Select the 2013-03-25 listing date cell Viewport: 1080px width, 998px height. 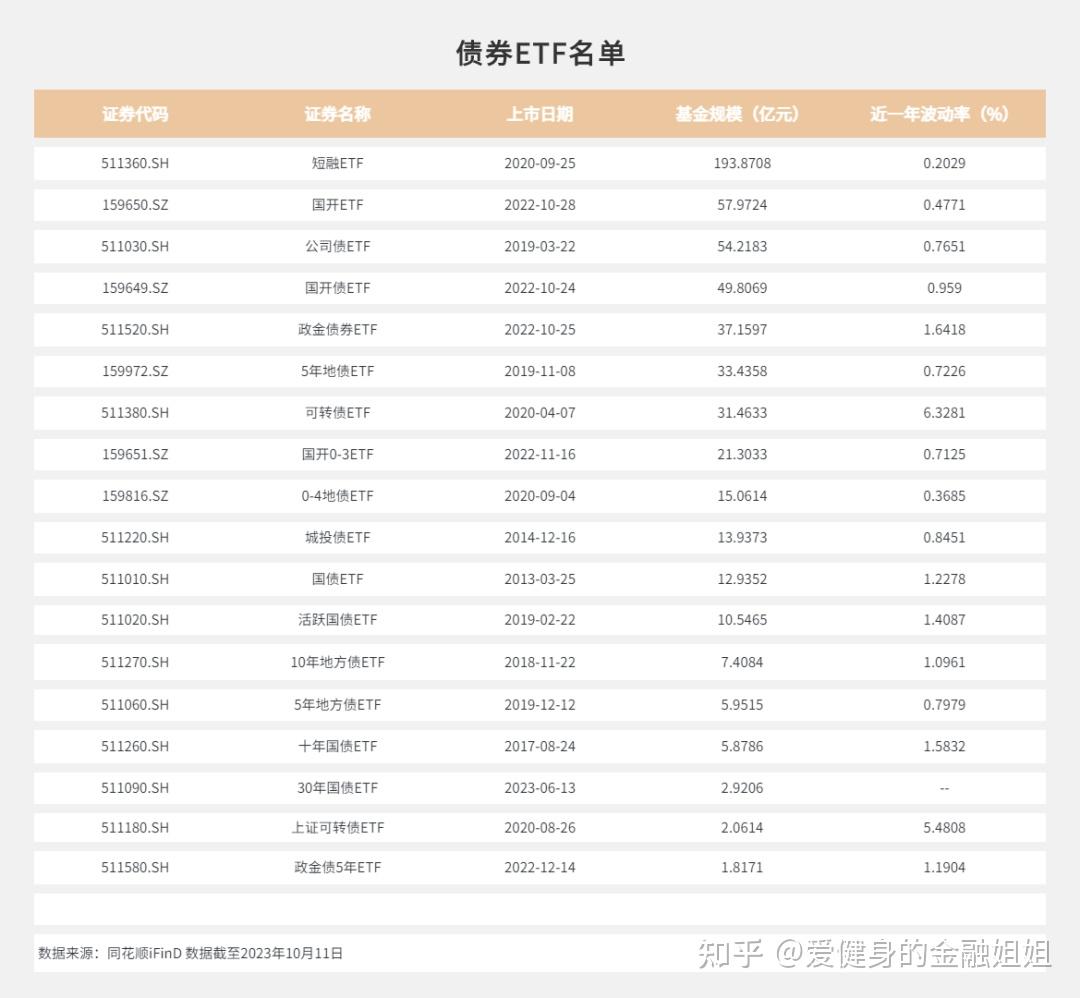click(x=539, y=579)
